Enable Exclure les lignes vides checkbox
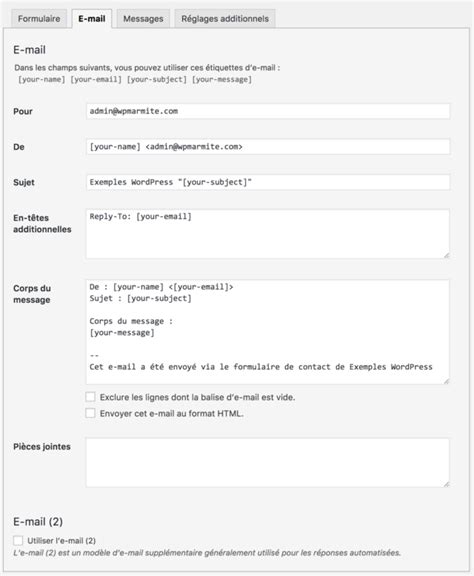 click(x=90, y=397)
